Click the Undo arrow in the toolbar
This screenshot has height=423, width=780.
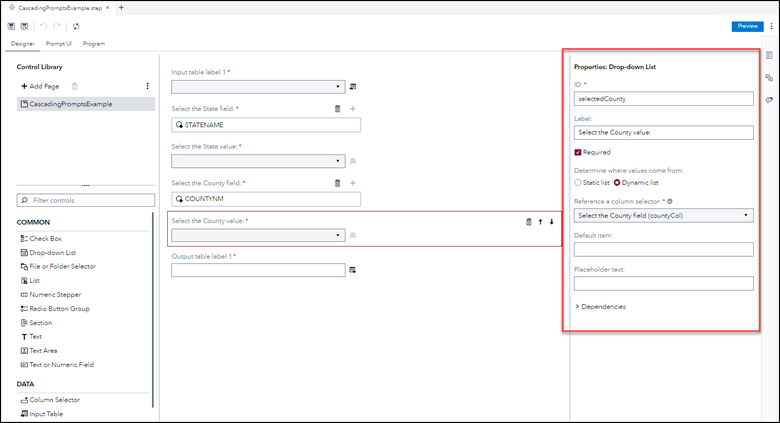coord(44,26)
